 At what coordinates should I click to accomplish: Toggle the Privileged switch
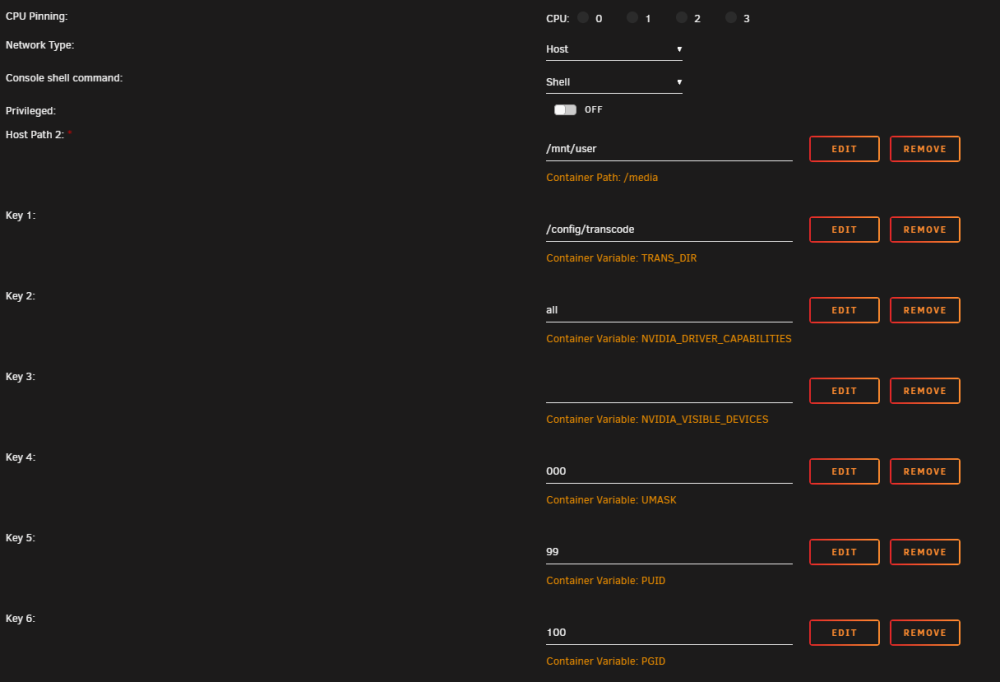[x=565, y=110]
